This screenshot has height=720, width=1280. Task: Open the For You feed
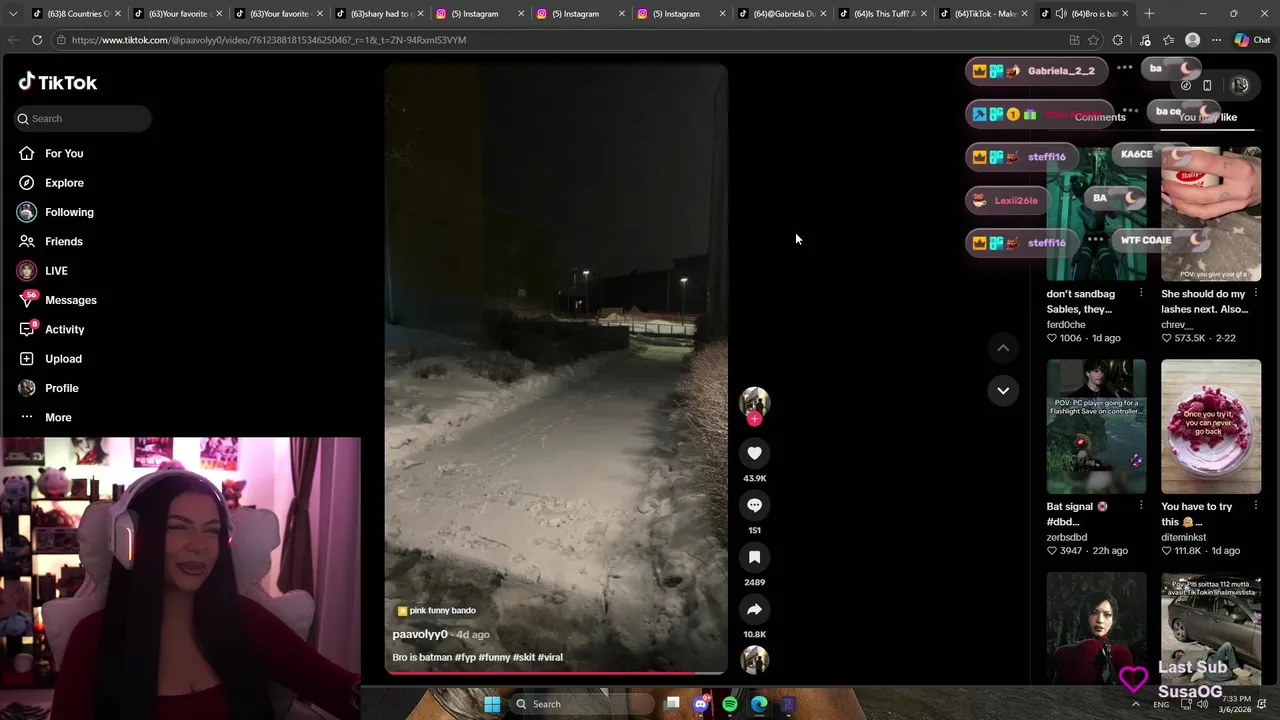[64, 153]
